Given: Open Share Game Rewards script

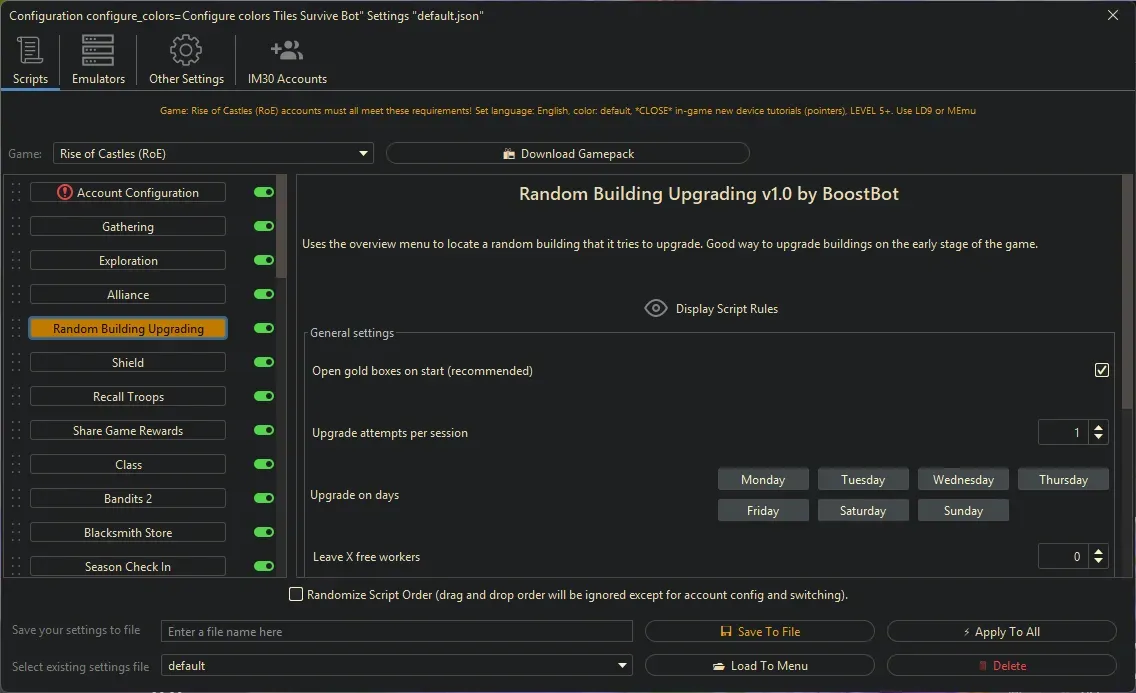Looking at the screenshot, I should click(x=128, y=430).
